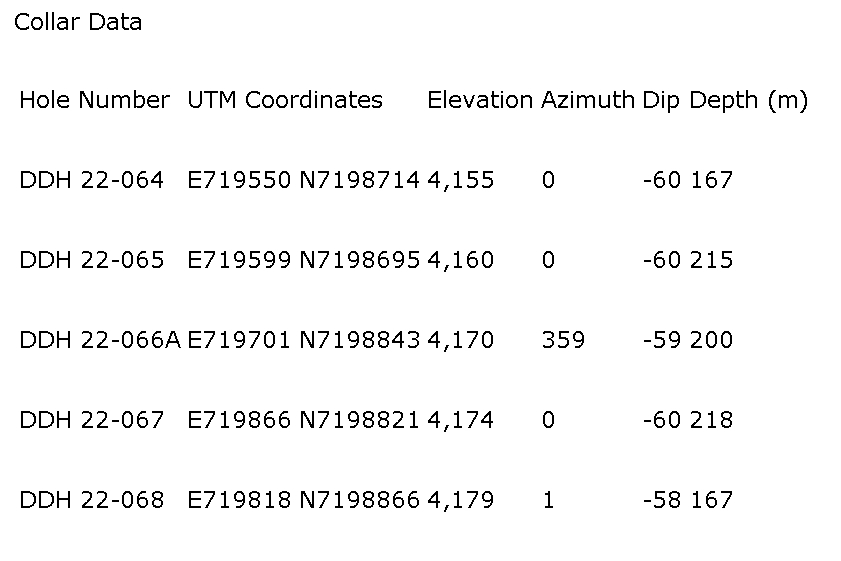Select the DDH 22-068 hole entry
The width and height of the screenshot is (841, 561).
click(x=91, y=500)
